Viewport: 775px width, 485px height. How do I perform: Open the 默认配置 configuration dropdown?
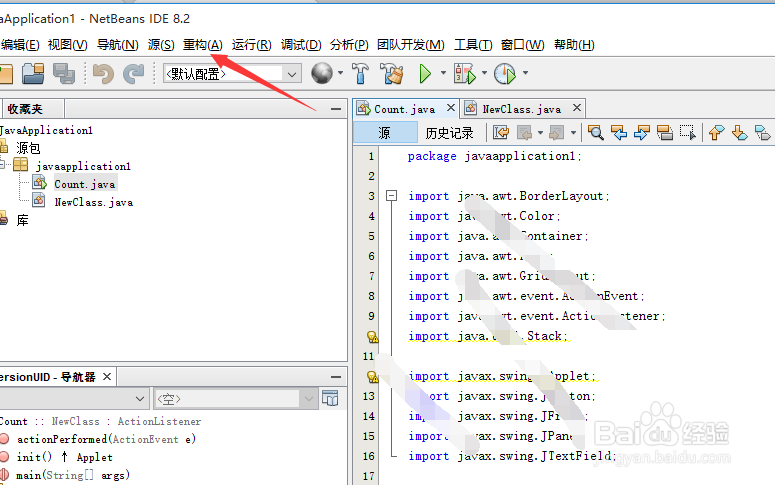point(292,74)
